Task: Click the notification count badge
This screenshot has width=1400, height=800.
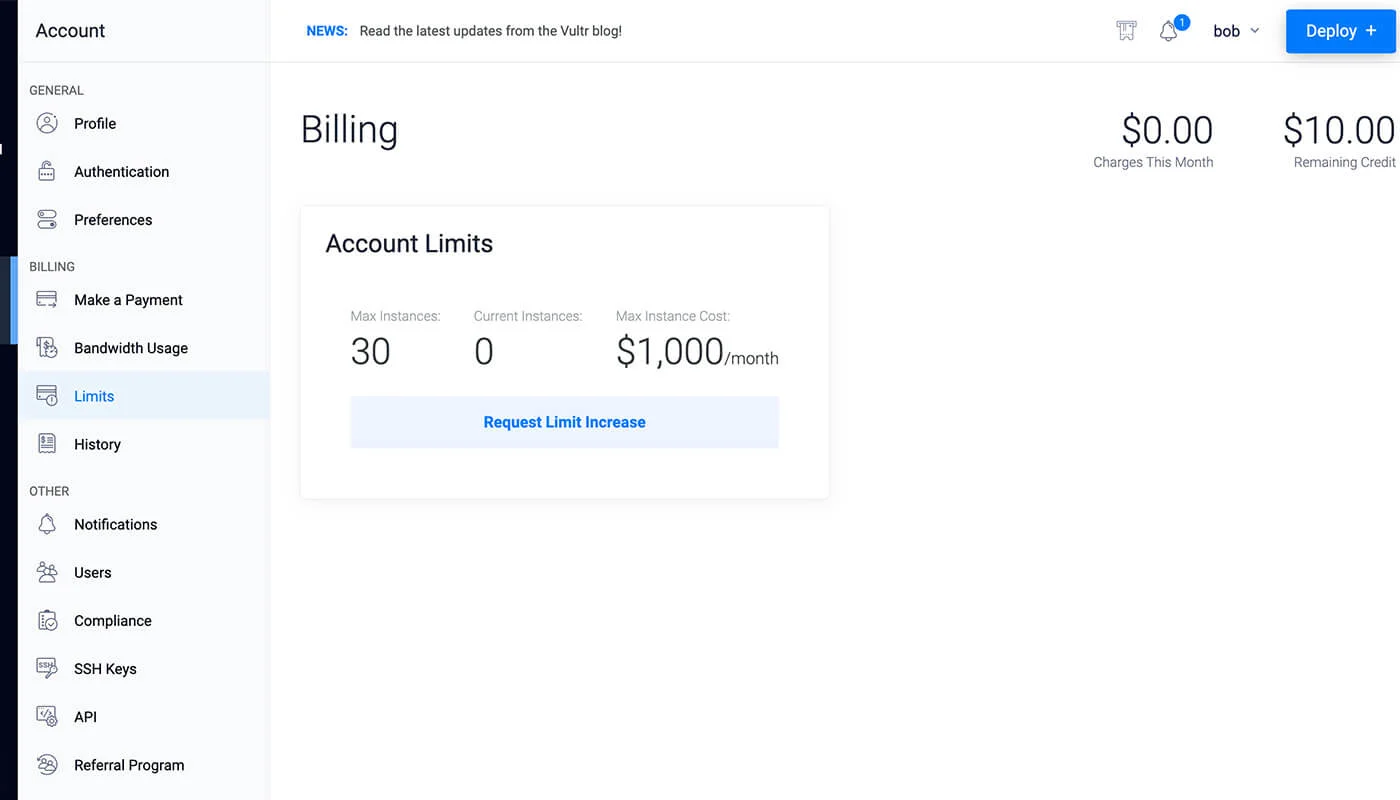Action: point(1181,21)
